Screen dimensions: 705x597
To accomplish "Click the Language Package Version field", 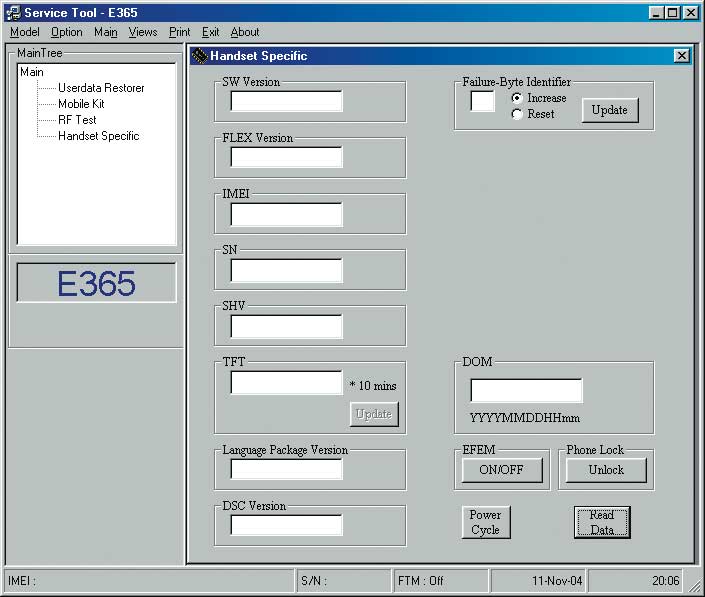I will tap(286, 469).
